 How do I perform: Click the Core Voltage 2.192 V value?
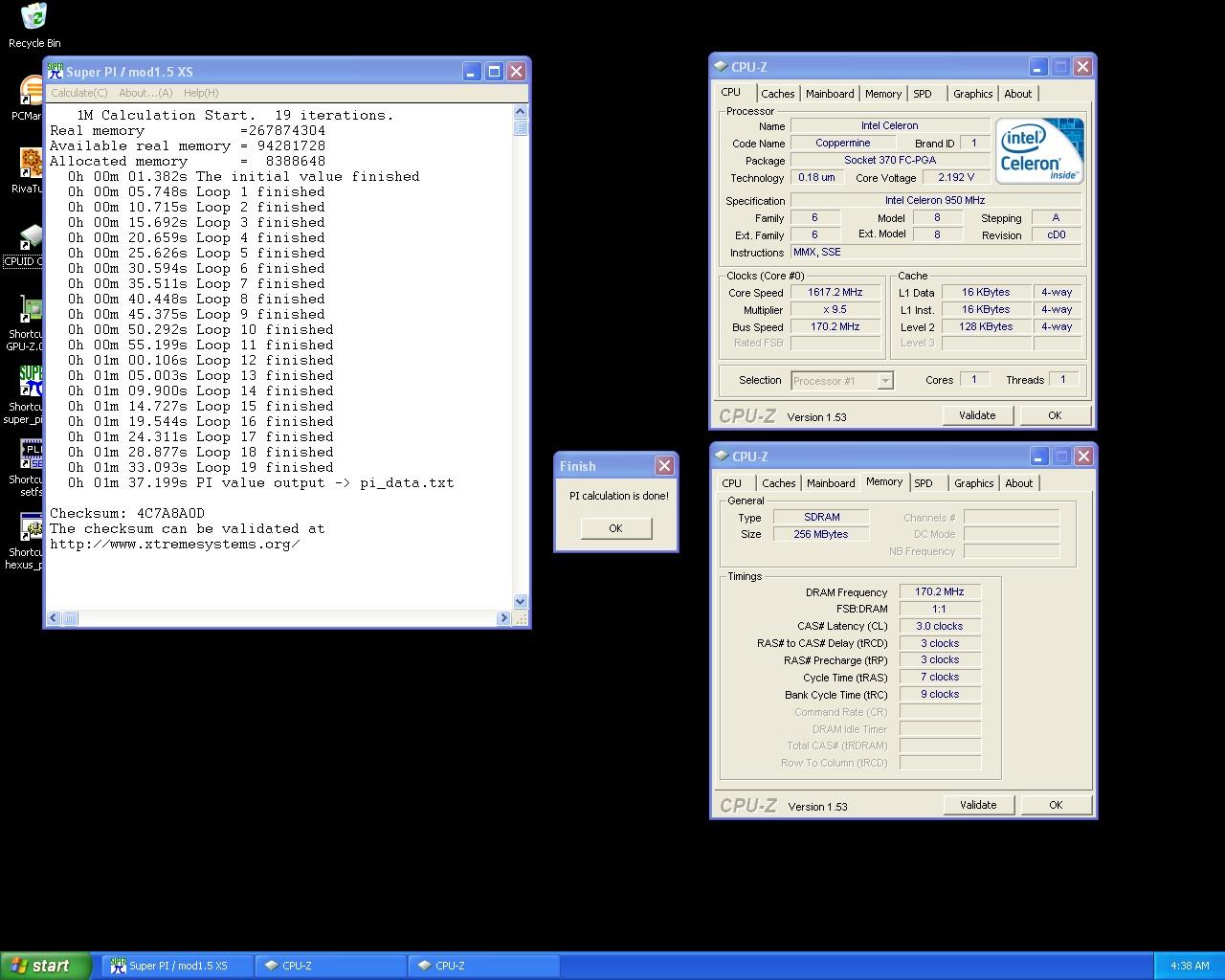point(955,177)
